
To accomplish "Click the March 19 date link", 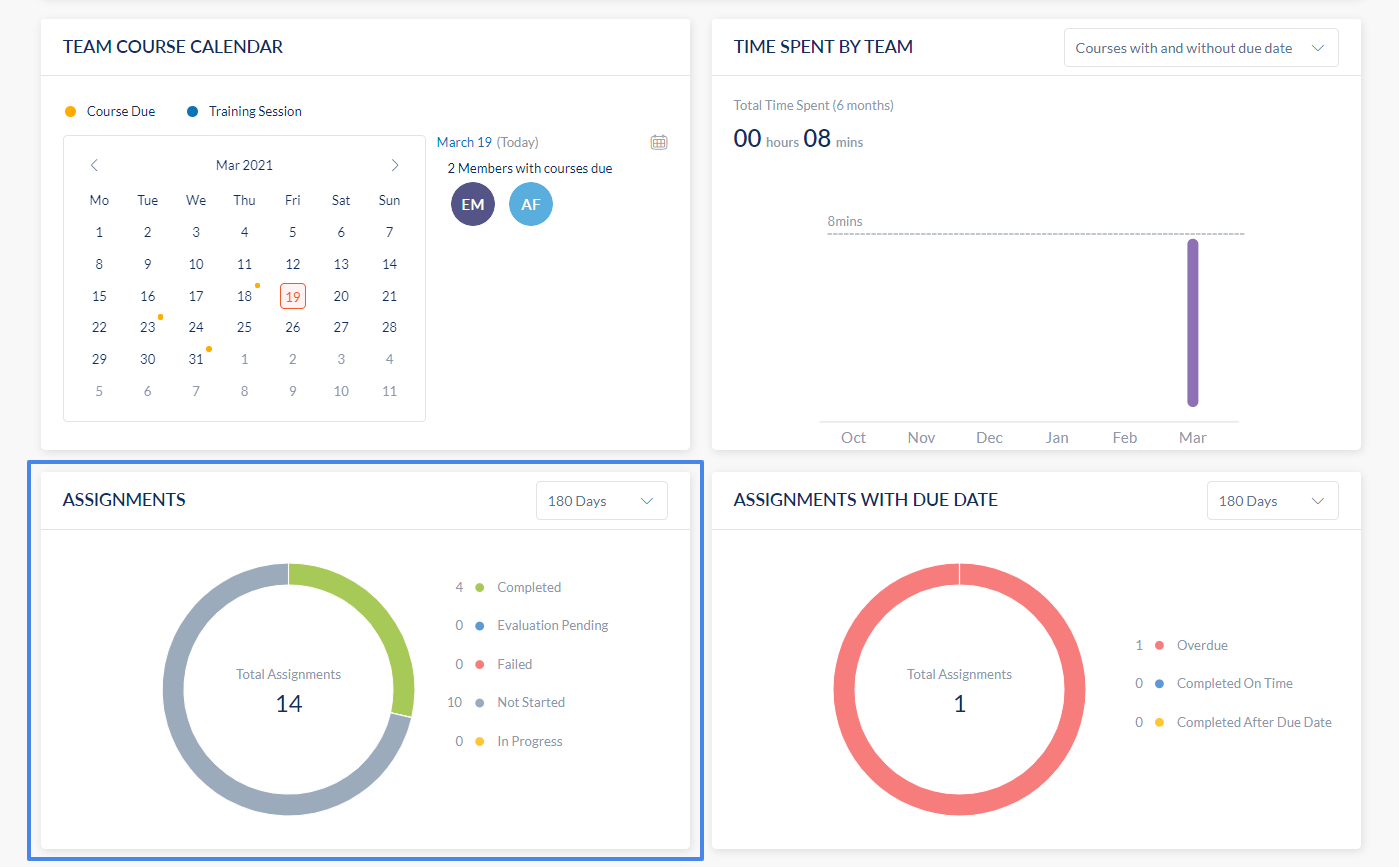I will [x=464, y=142].
